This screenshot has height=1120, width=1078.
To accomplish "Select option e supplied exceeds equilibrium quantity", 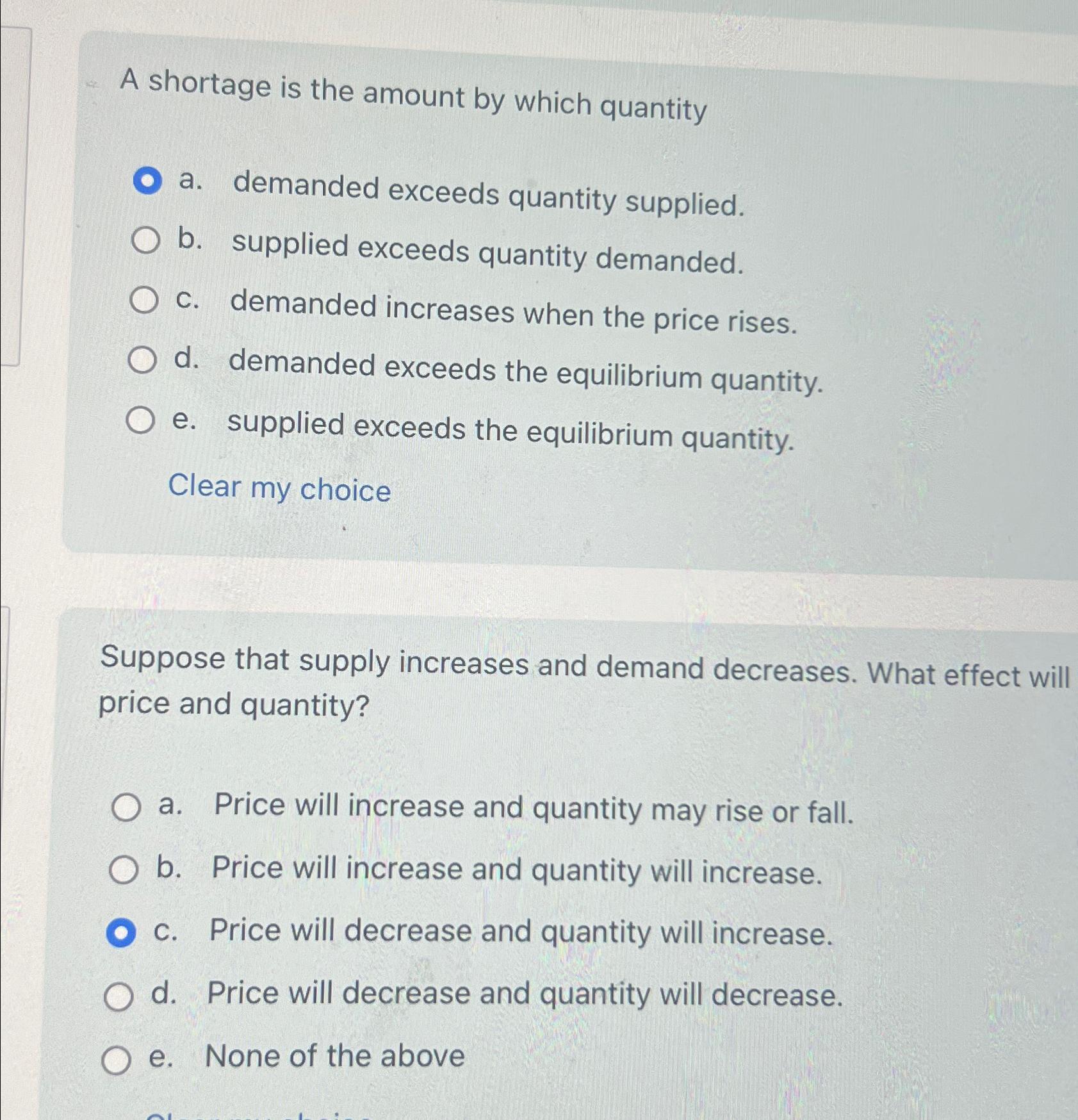I will point(140,420).
